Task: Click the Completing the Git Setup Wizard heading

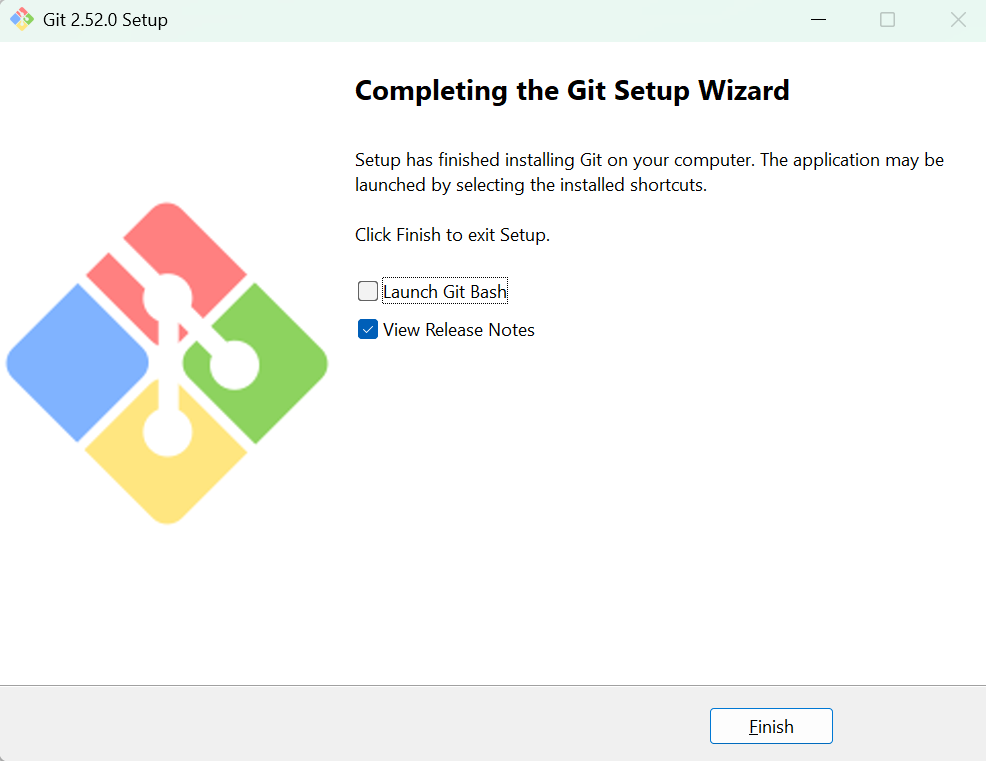Action: pyautogui.click(x=571, y=90)
